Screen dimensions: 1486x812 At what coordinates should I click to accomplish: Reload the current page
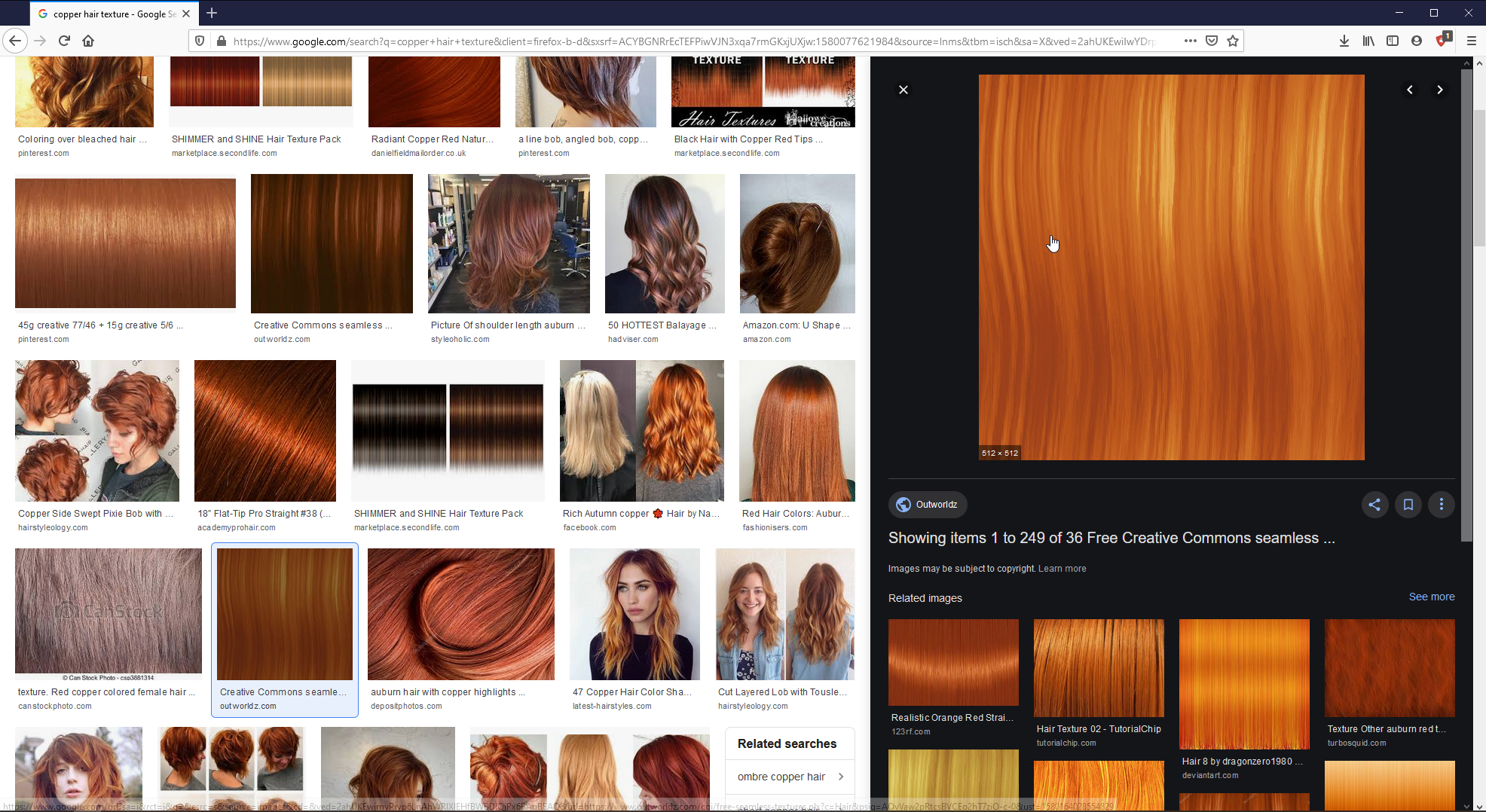coord(64,41)
